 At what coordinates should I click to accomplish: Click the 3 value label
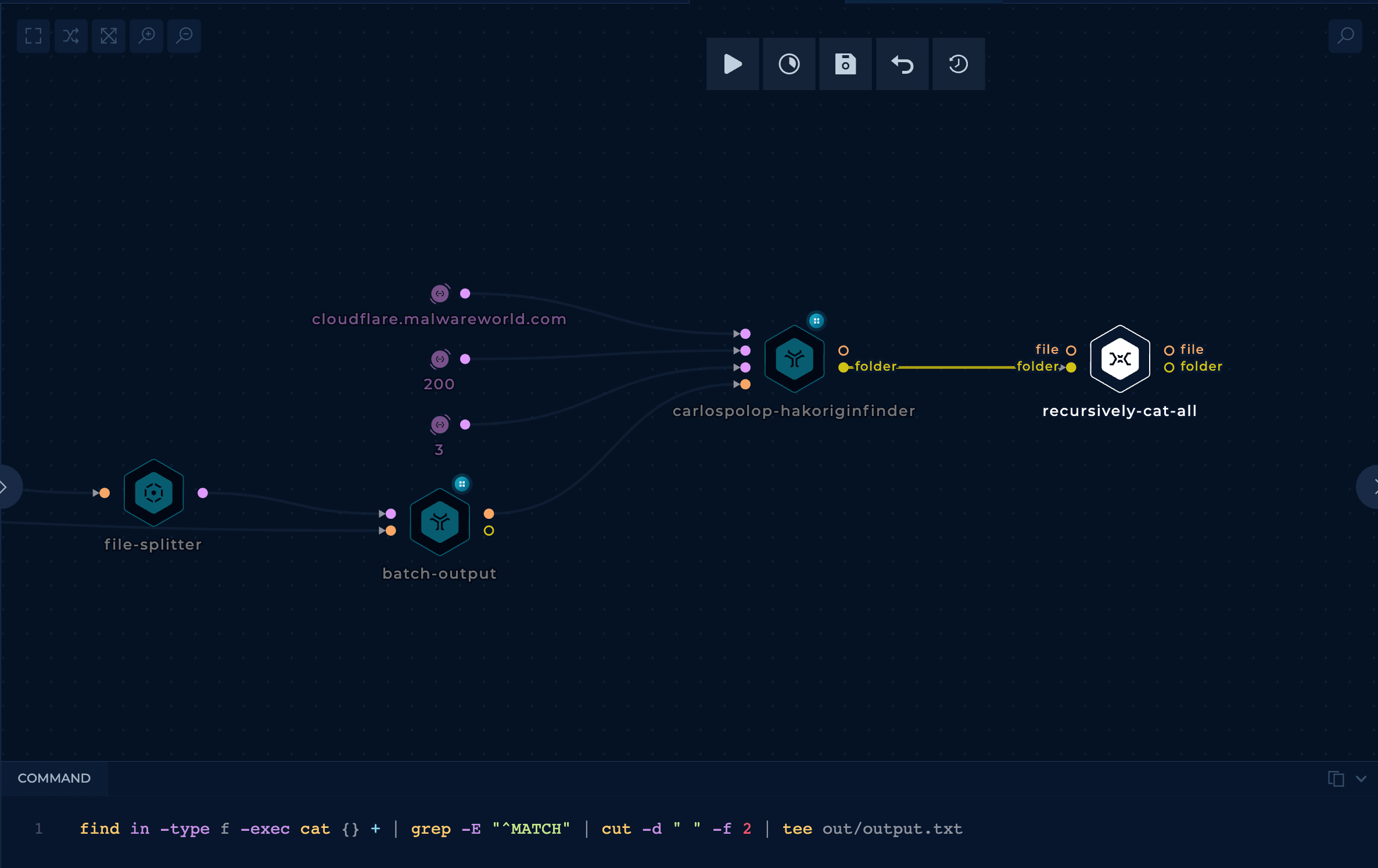coord(439,450)
